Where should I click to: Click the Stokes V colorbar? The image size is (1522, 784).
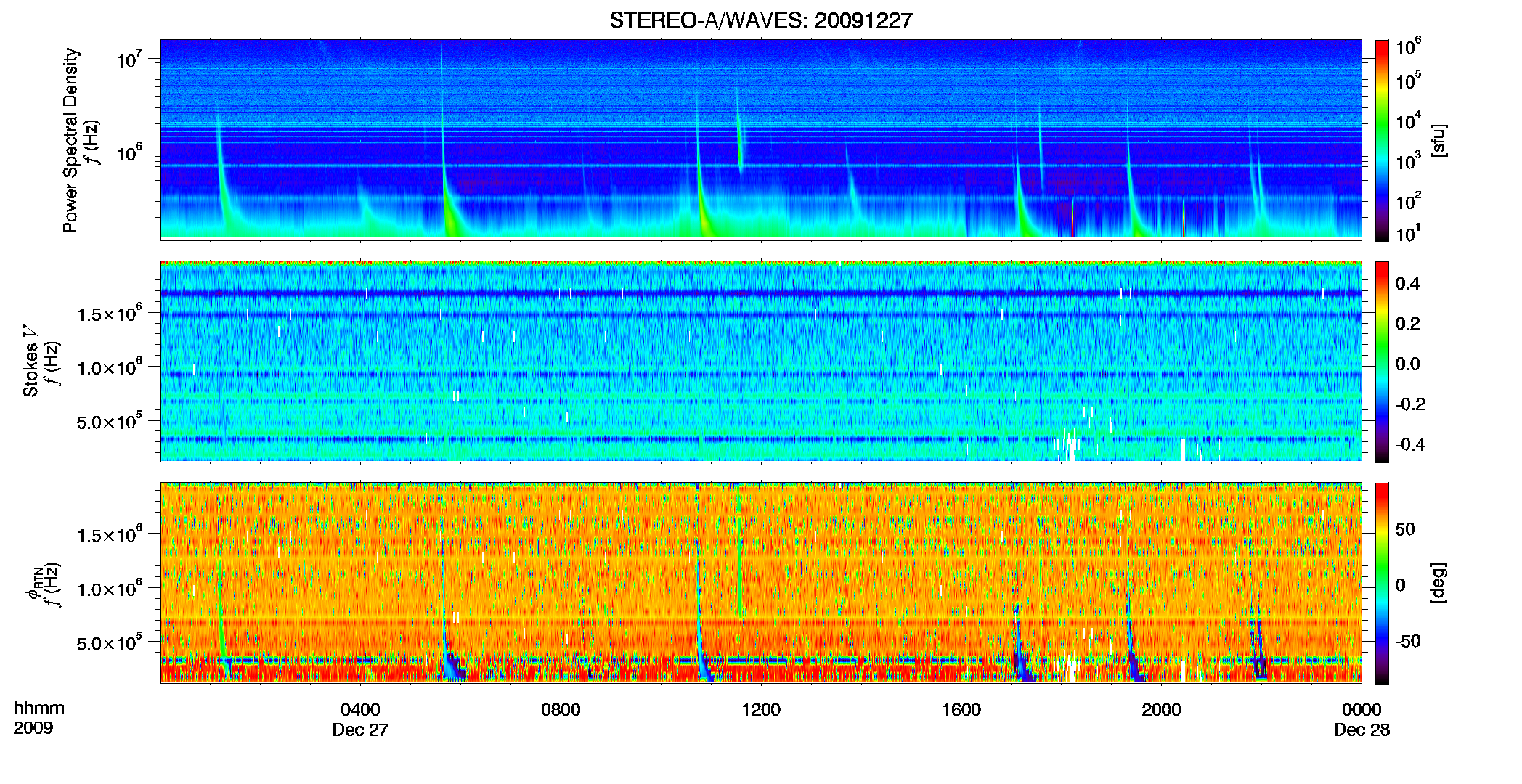[x=1382, y=362]
